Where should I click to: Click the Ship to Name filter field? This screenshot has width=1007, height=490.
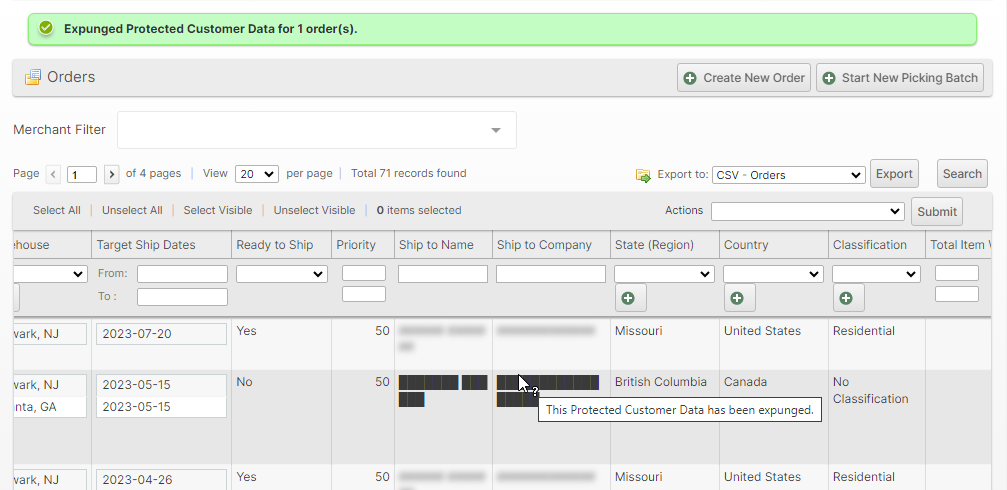442,274
